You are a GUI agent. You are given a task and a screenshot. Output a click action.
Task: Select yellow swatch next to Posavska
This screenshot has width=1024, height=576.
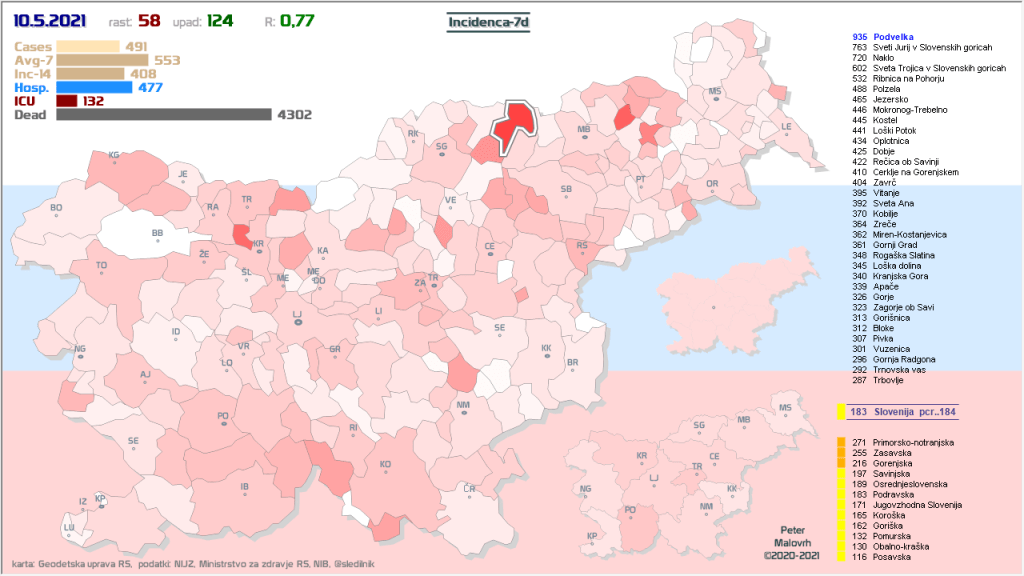click(842, 557)
